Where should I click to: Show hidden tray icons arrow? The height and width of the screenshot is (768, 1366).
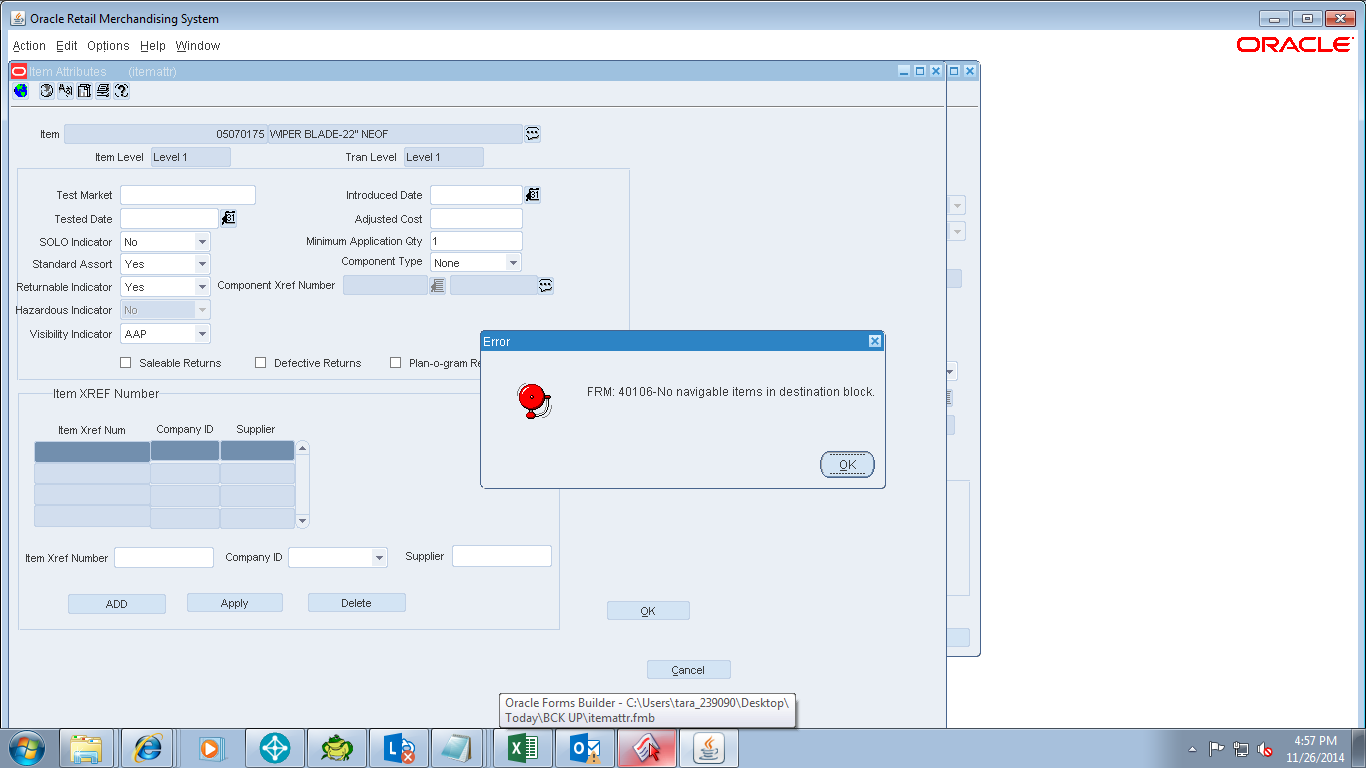coord(1192,749)
